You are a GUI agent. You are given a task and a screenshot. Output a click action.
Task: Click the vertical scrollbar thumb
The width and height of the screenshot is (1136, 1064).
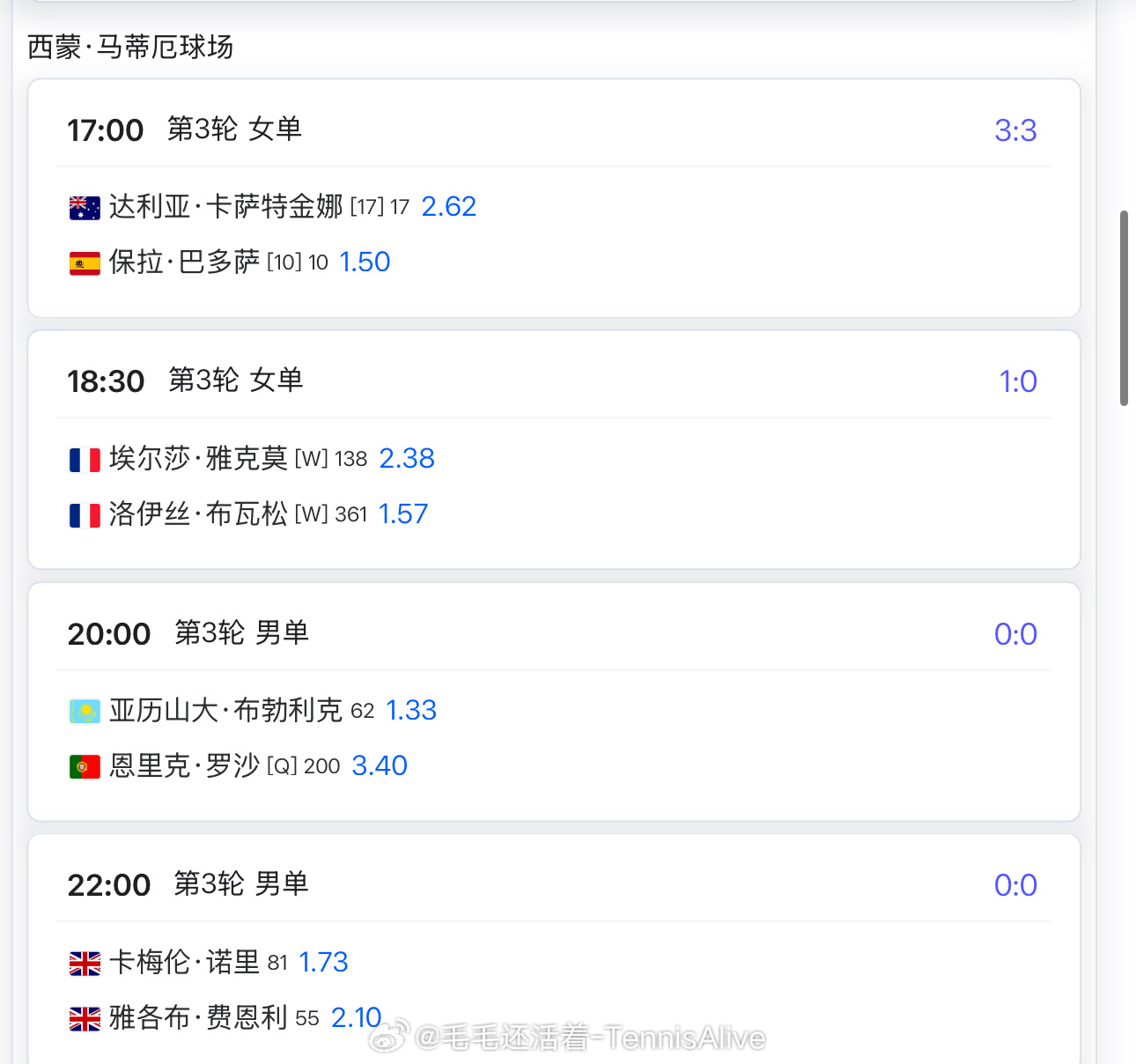pos(1124,308)
